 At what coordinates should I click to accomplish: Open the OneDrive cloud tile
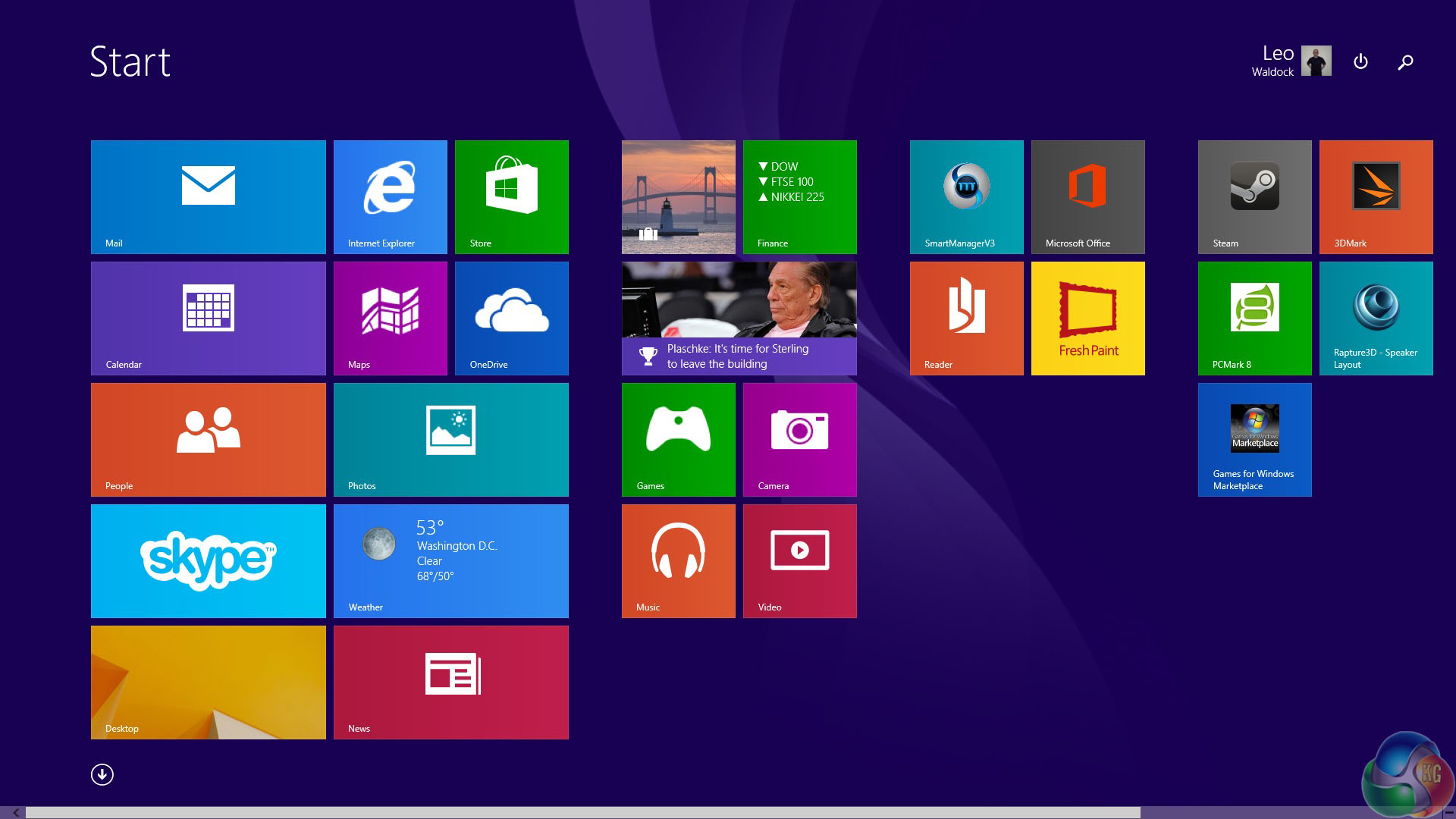pos(511,318)
